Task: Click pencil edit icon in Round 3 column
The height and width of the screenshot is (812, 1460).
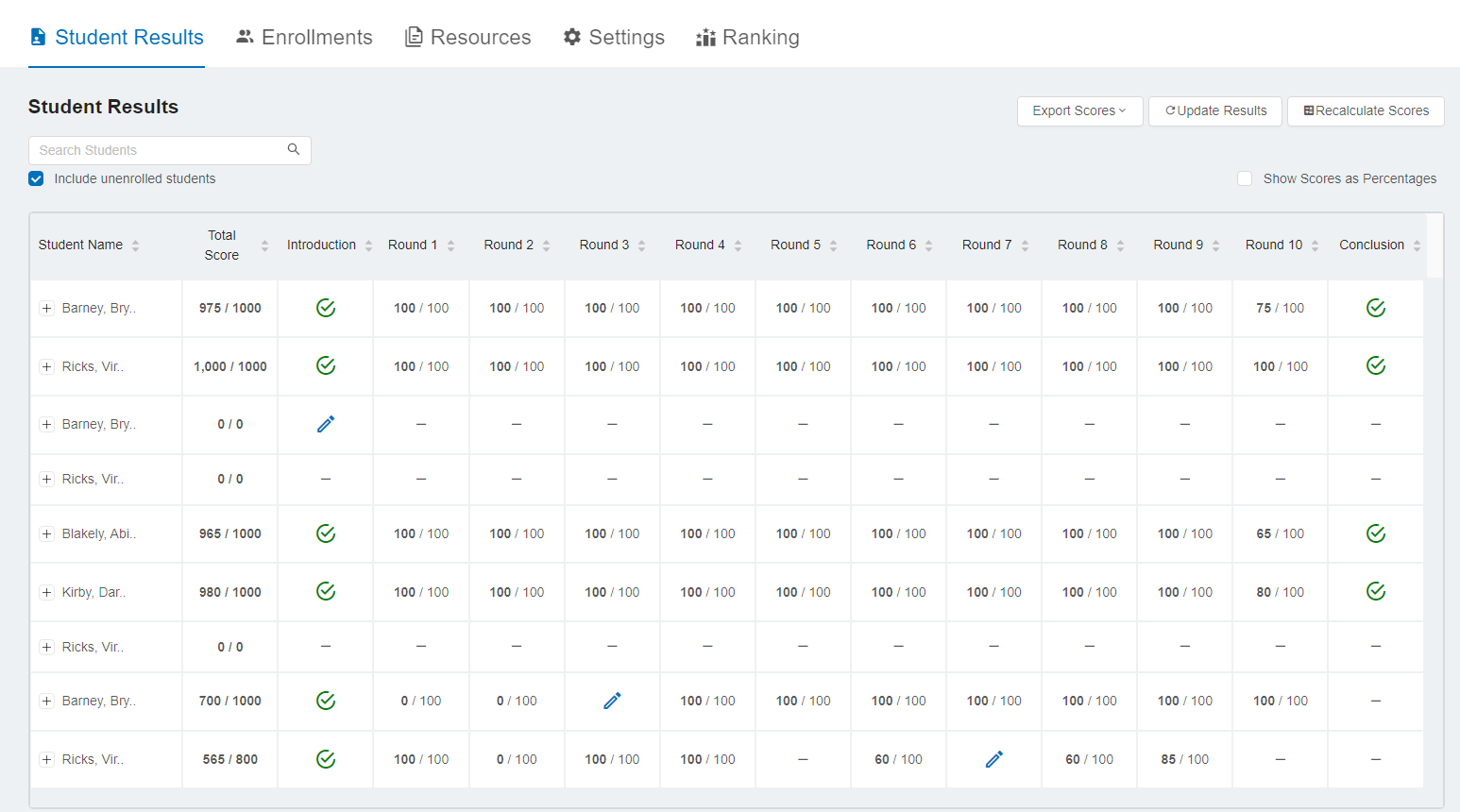Action: point(612,701)
